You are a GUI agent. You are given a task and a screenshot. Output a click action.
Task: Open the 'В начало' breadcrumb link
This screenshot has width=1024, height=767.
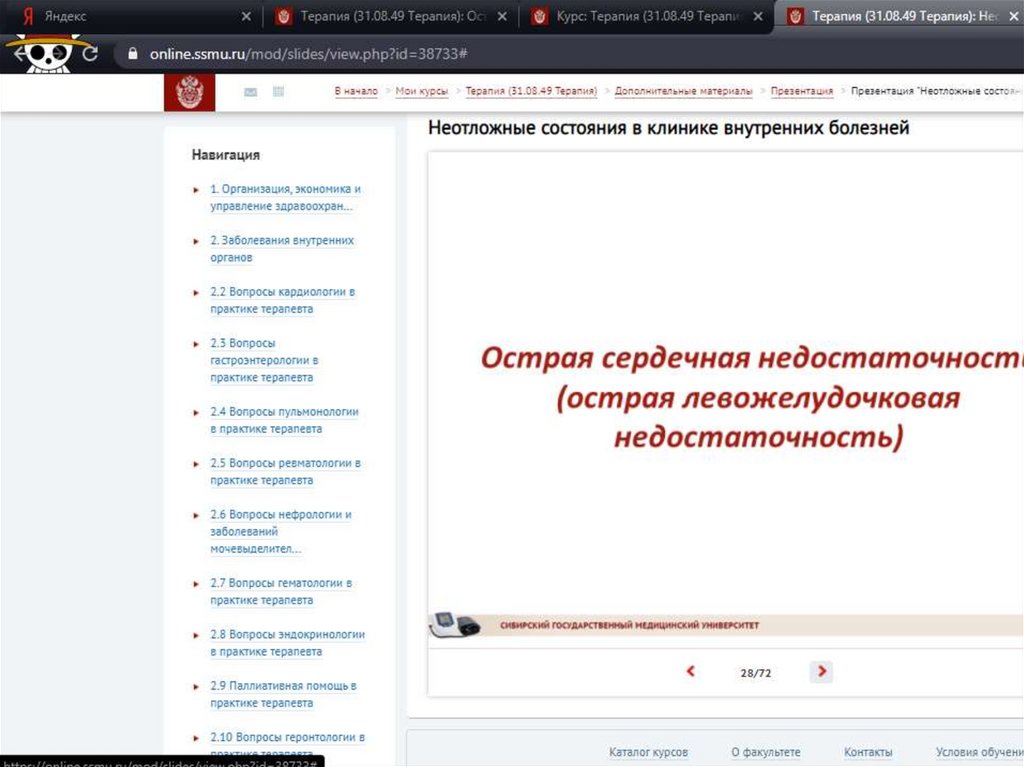[356, 91]
